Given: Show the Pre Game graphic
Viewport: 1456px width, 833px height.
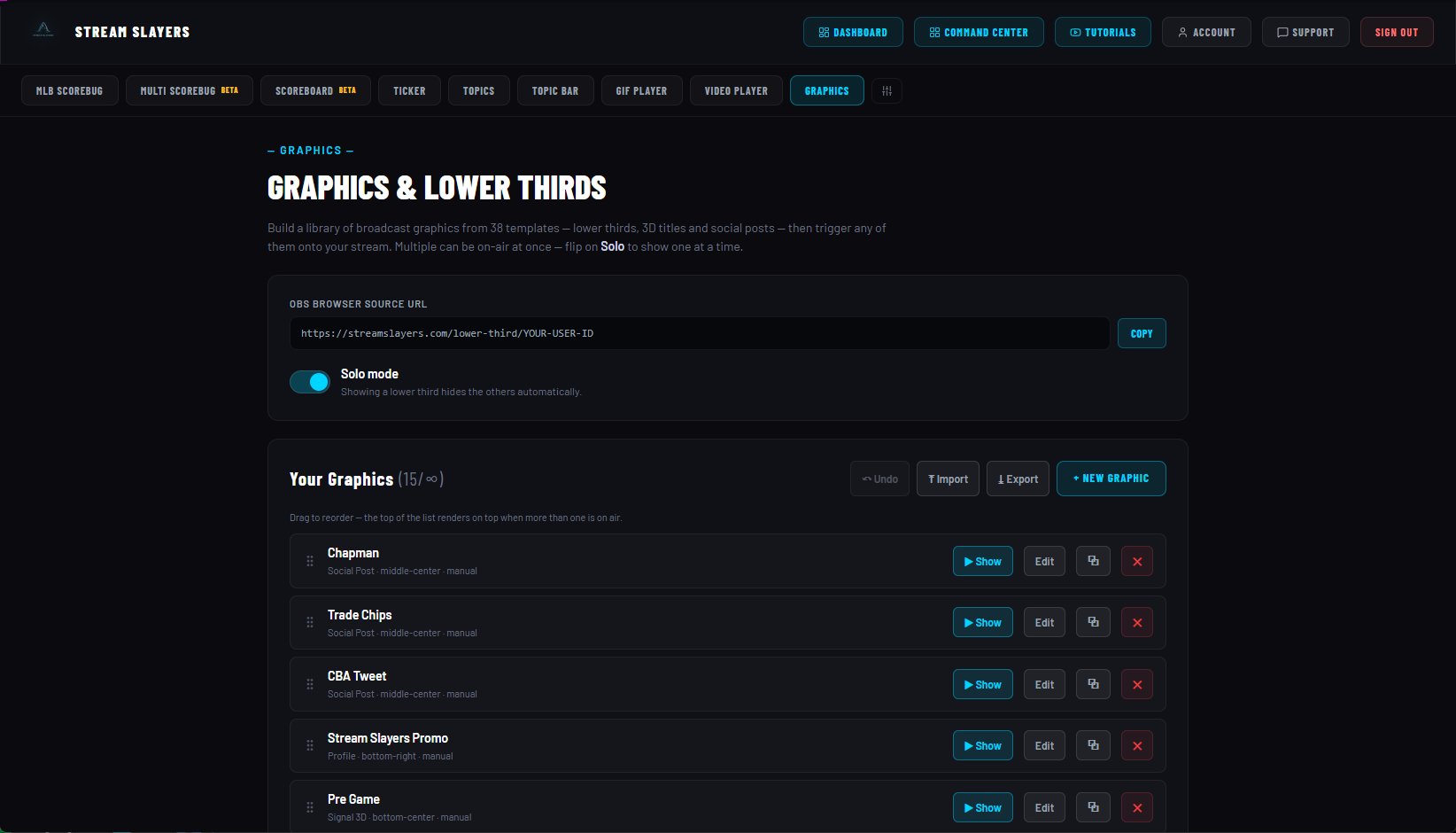Looking at the screenshot, I should 983,807.
